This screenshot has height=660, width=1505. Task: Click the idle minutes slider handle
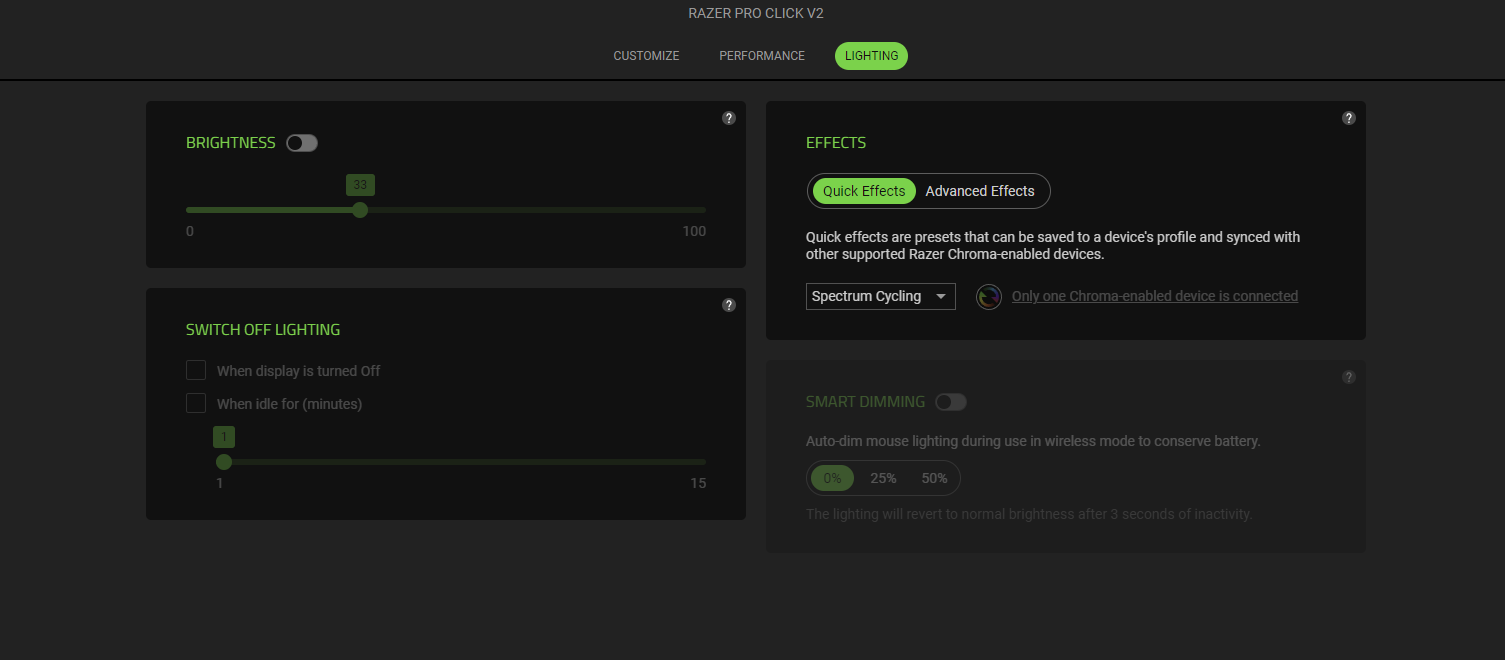pos(224,462)
